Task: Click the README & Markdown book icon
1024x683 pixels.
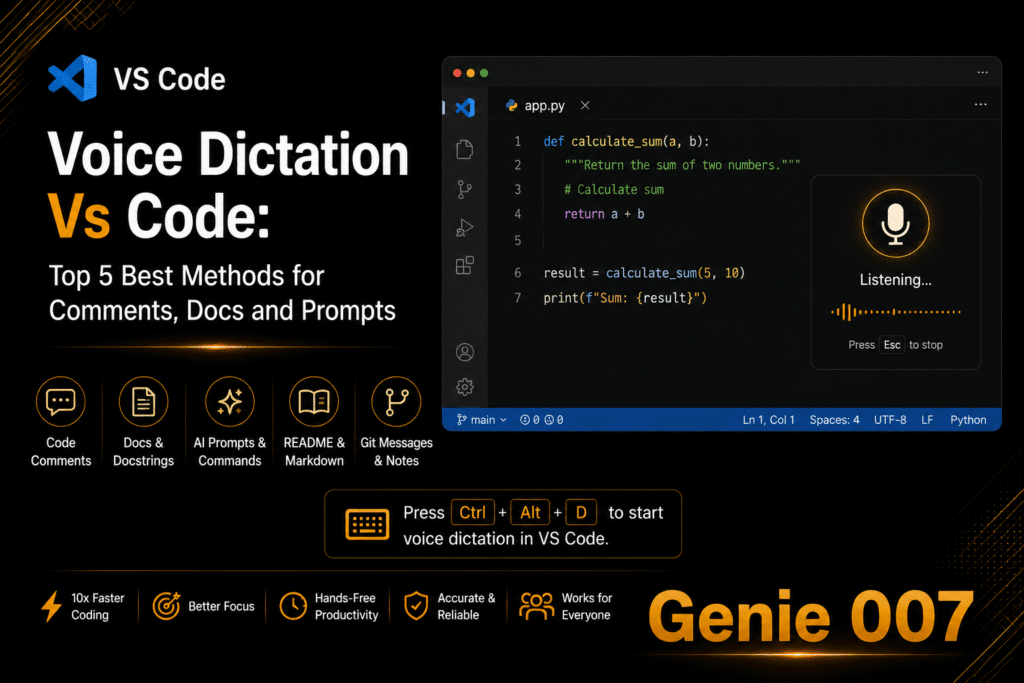Action: (x=314, y=402)
